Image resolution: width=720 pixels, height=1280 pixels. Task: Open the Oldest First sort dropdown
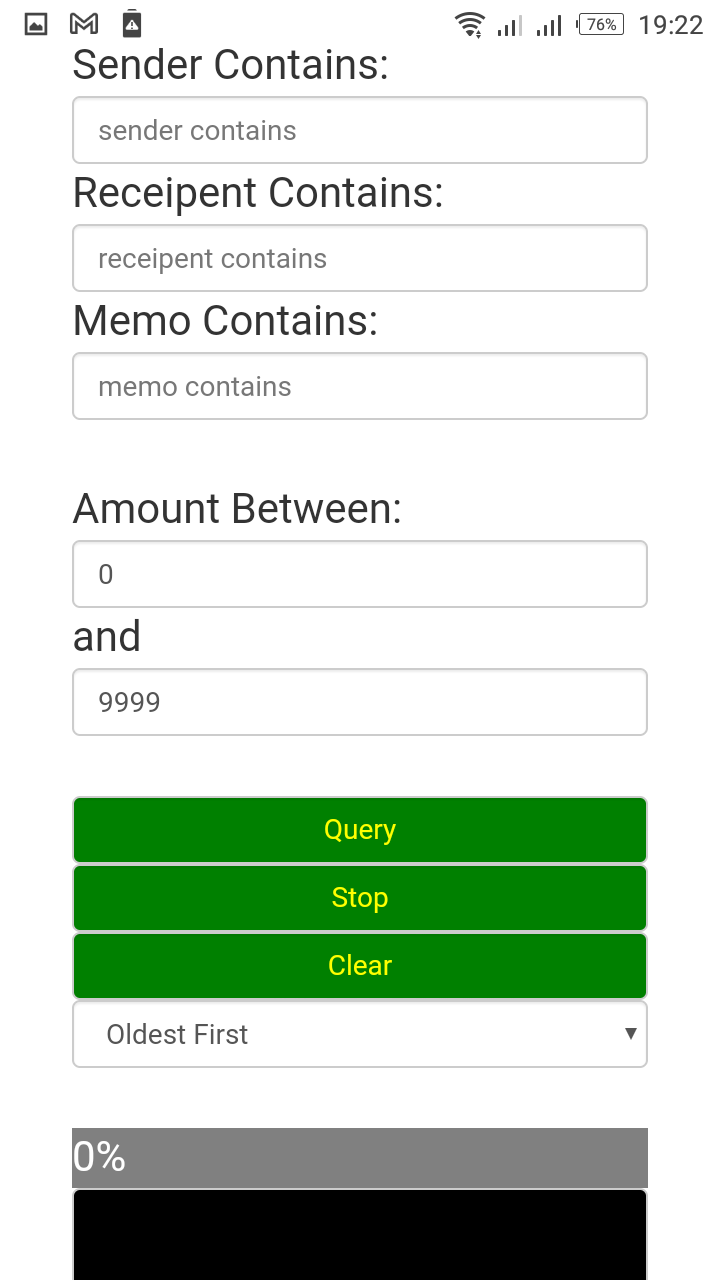360,1034
